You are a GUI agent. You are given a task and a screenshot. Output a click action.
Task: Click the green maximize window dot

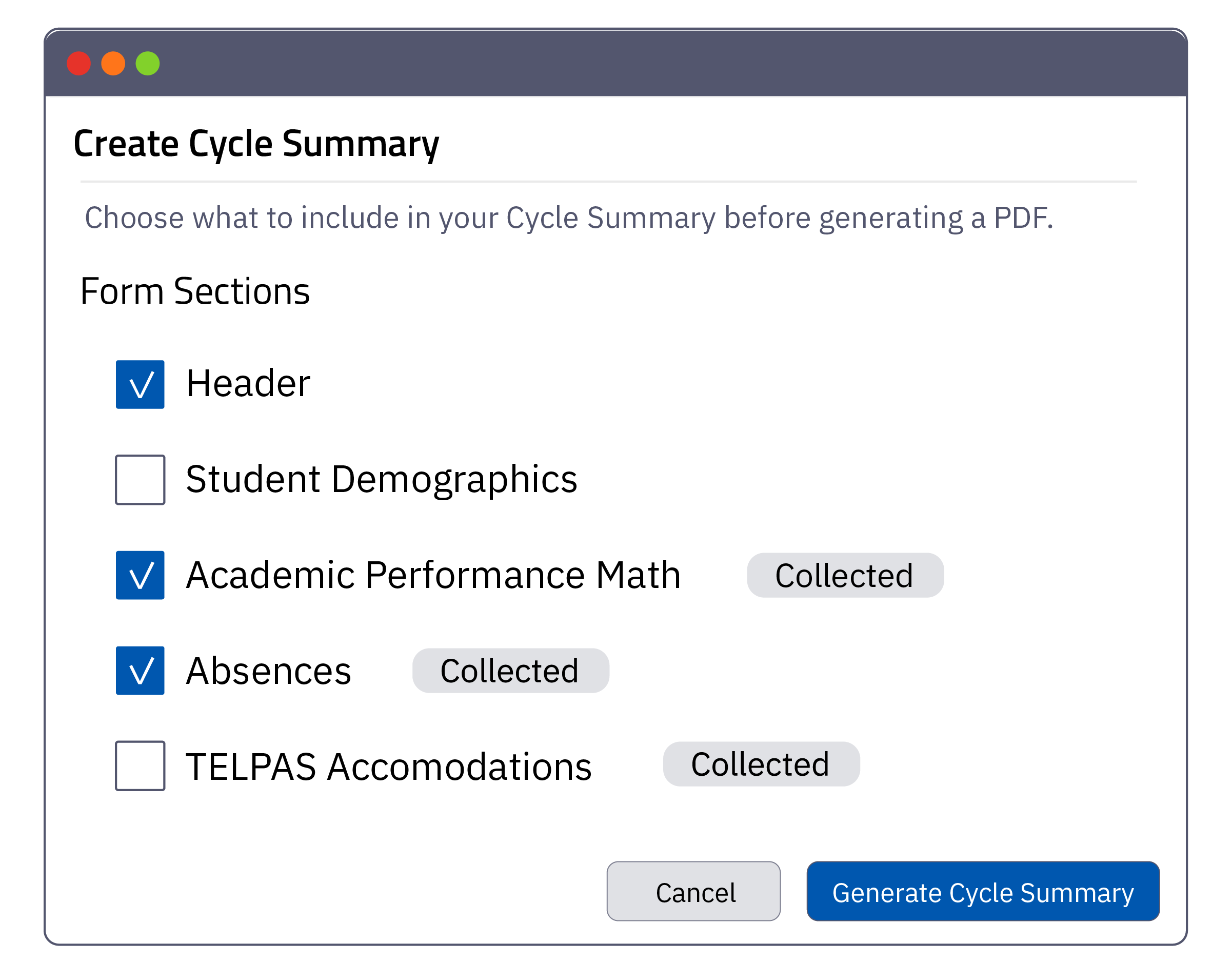click(x=147, y=63)
